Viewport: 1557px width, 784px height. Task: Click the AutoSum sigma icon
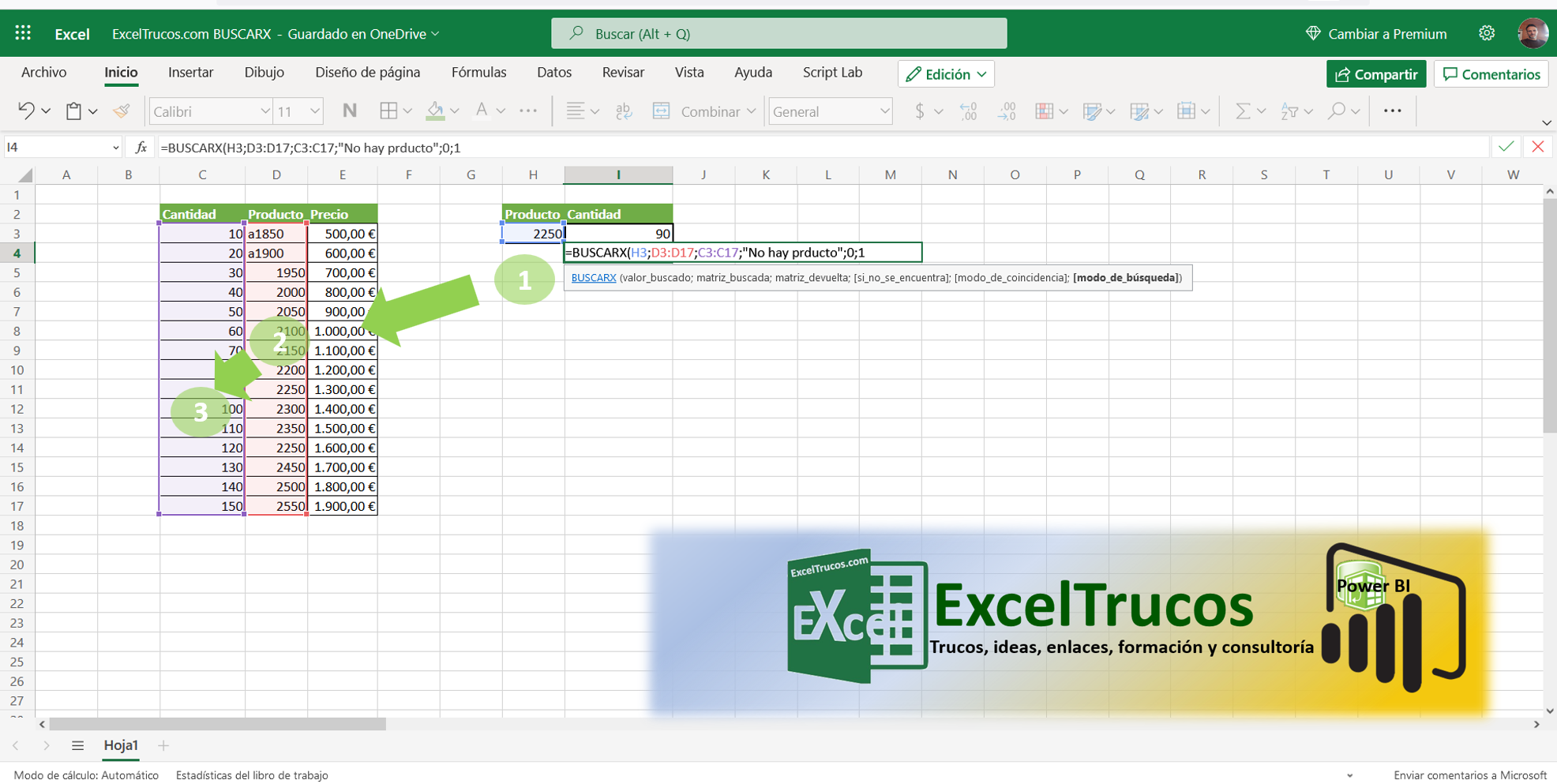1242,111
